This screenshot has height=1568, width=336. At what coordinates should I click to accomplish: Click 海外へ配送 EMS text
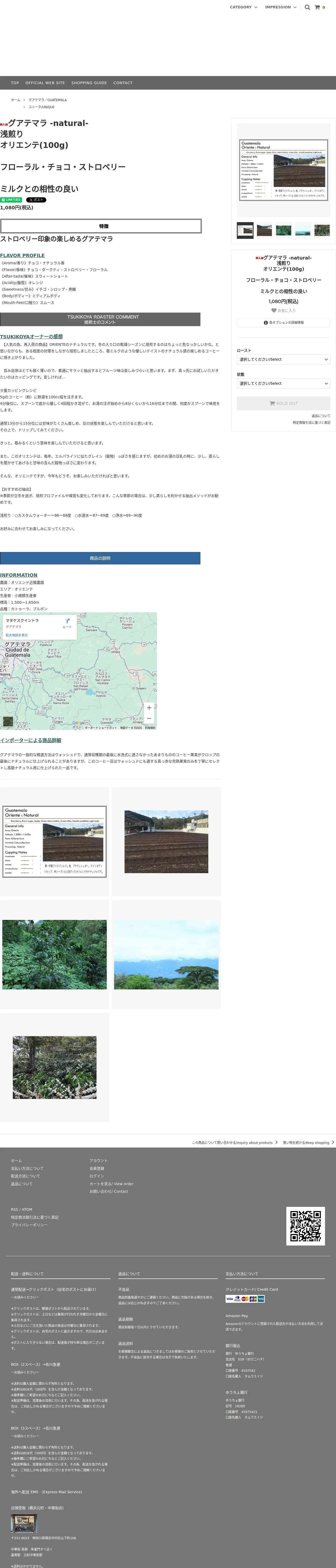point(46,1492)
